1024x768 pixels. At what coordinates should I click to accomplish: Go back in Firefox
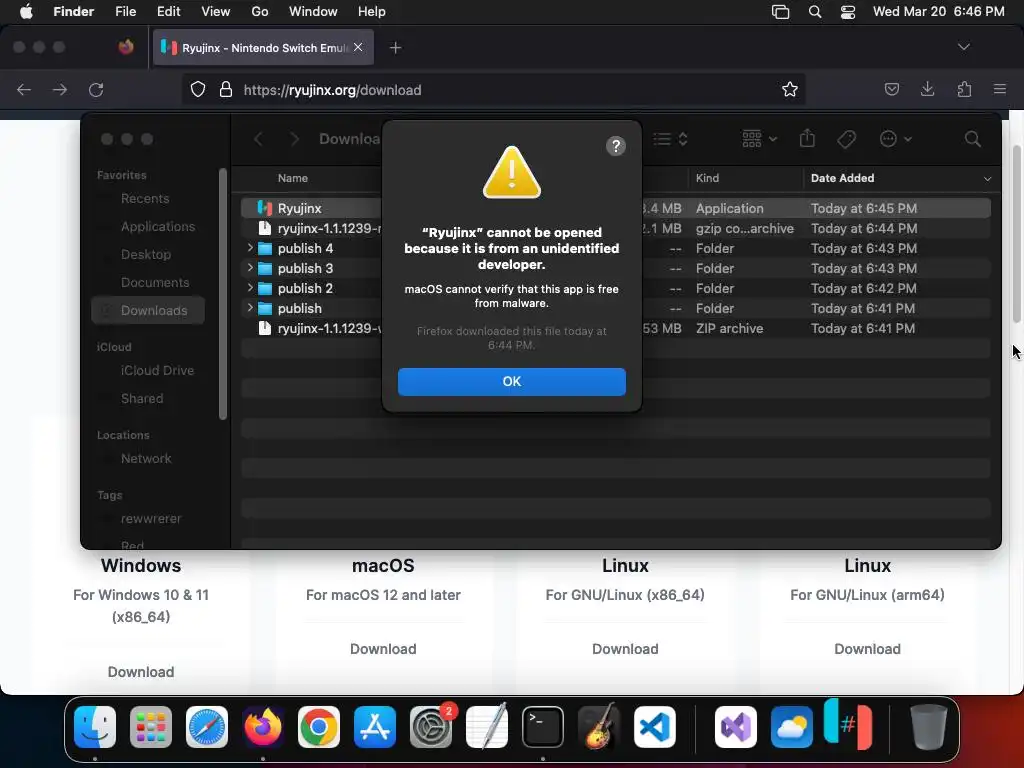click(24, 89)
